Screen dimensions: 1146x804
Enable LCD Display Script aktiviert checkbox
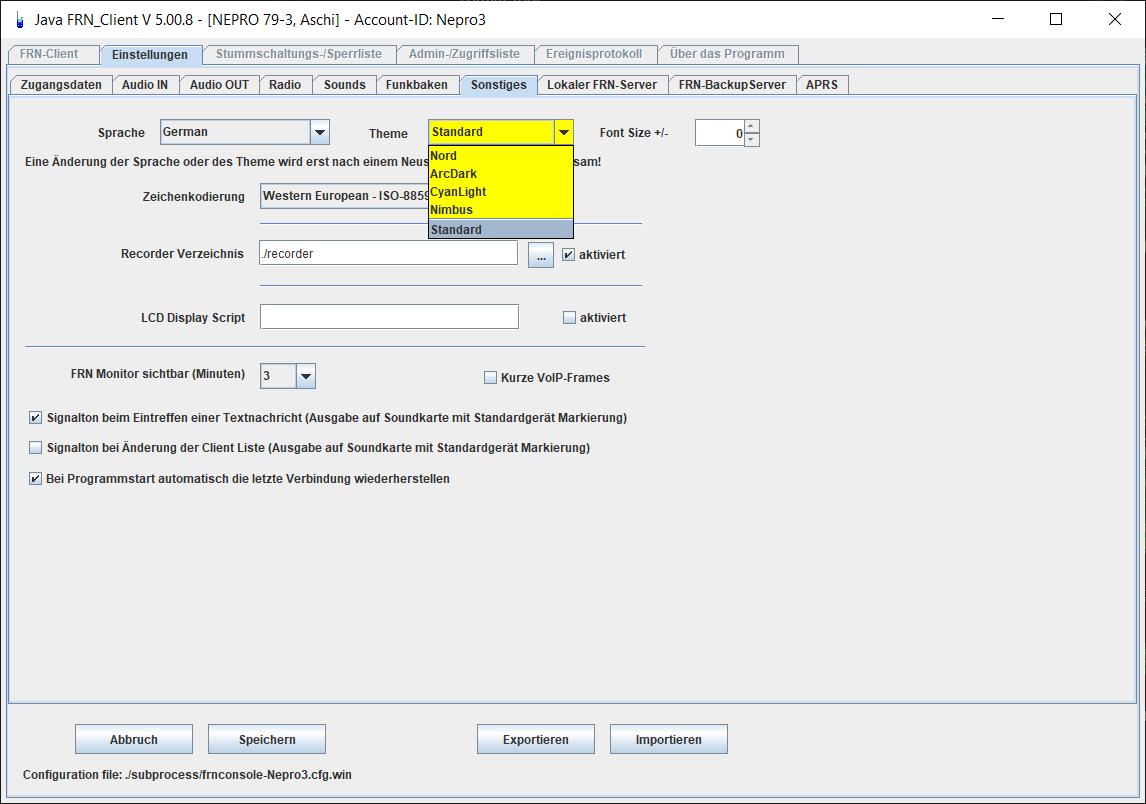[x=569, y=317]
